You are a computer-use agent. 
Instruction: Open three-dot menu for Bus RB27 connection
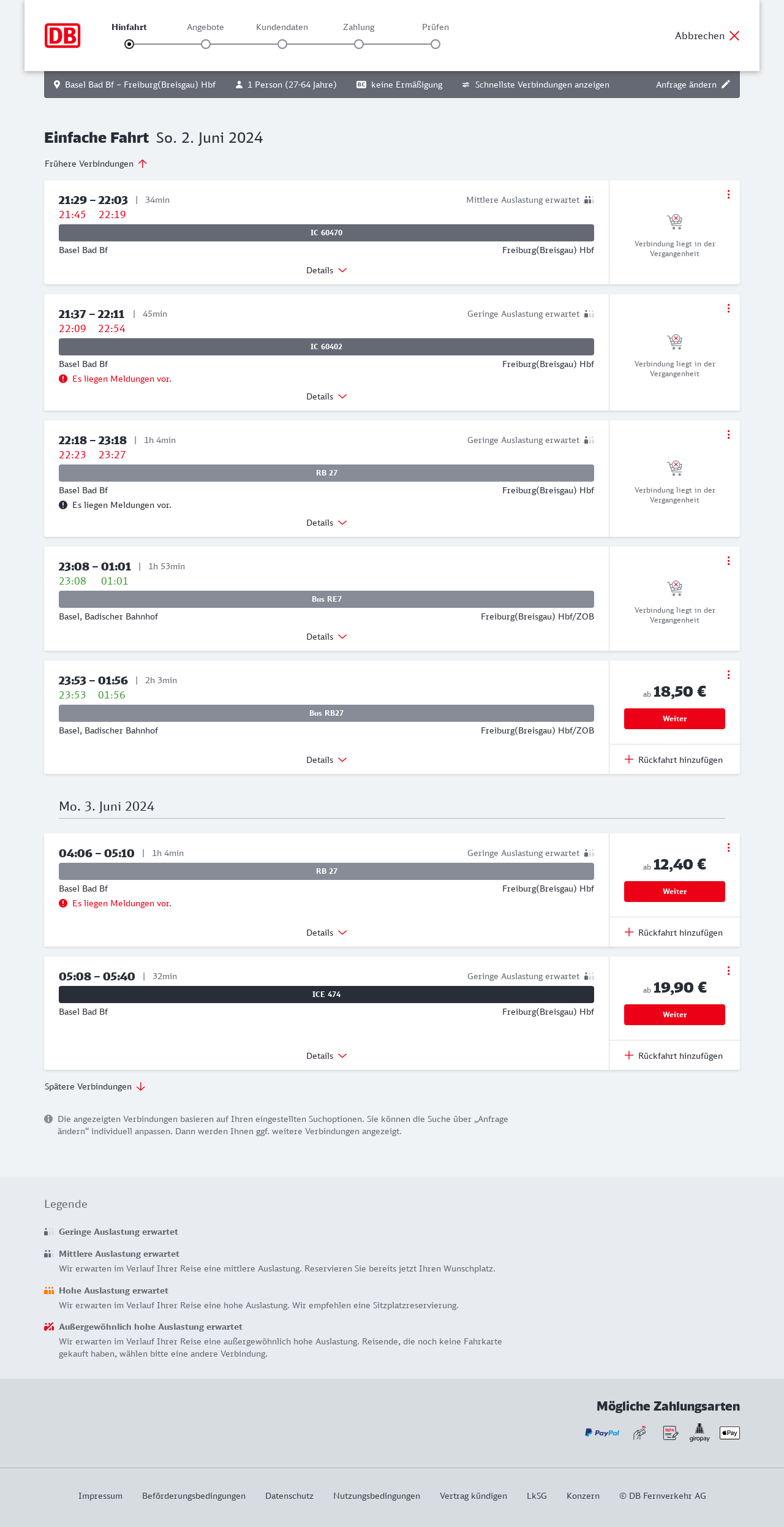pos(728,675)
